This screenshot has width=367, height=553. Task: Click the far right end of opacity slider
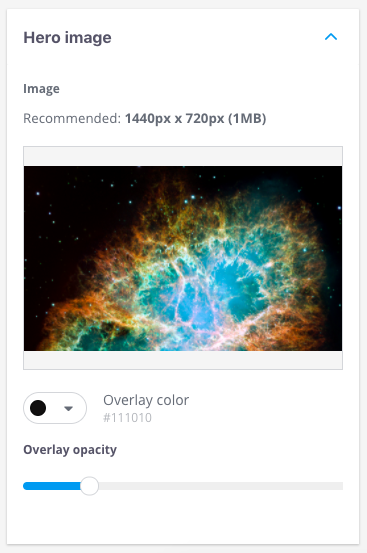(340, 486)
